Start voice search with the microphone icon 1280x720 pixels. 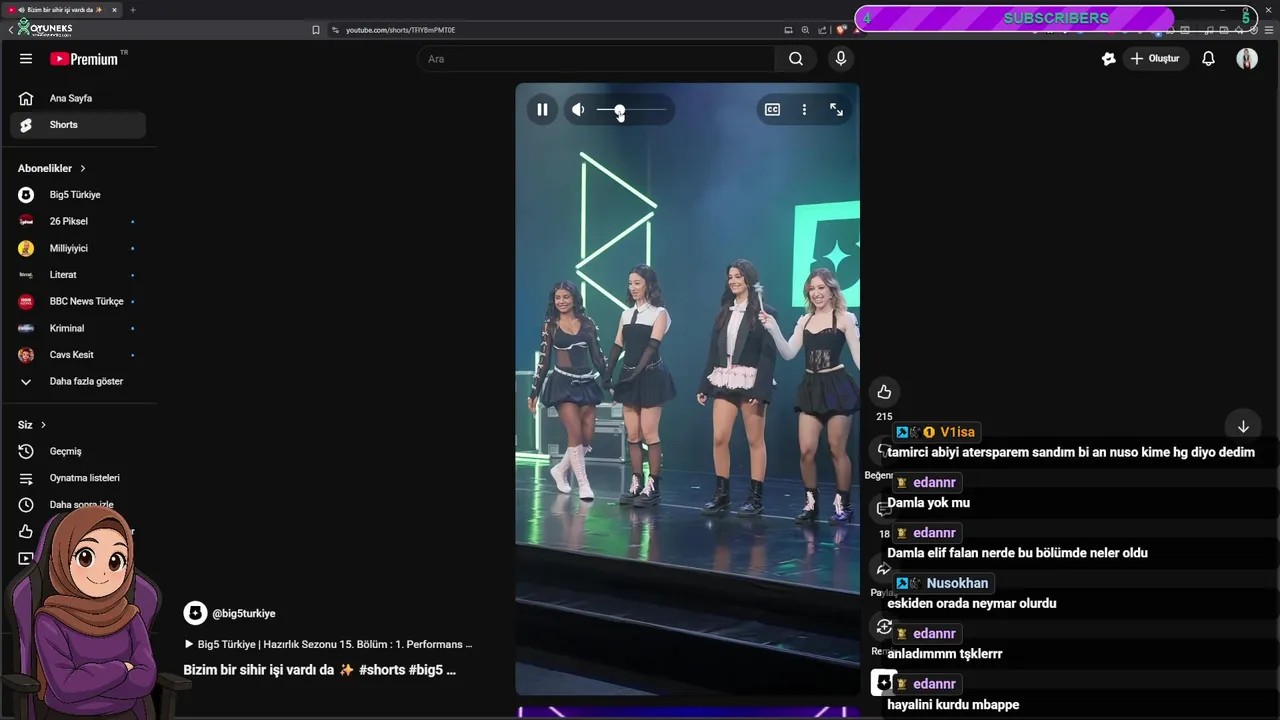[841, 59]
